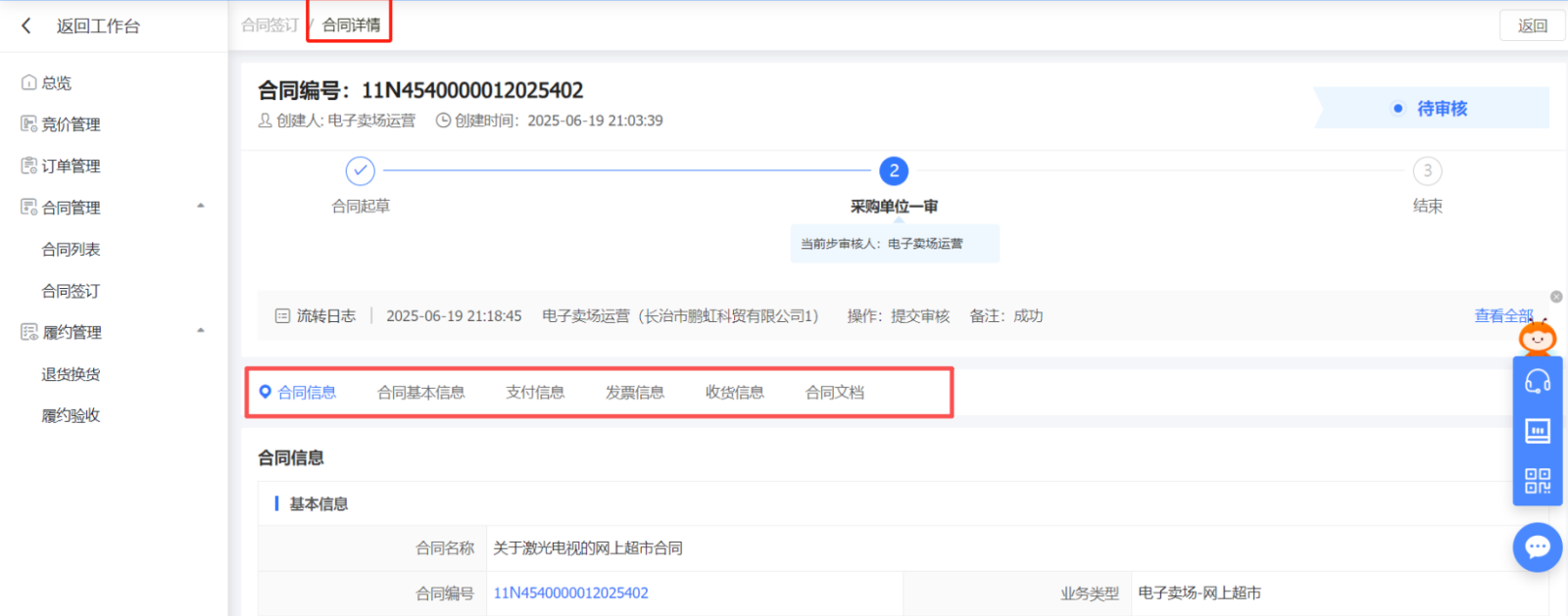Viewport: 1568px width, 616px height.
Task: Collapse the 合同管理 menu section
Action: coord(201,207)
